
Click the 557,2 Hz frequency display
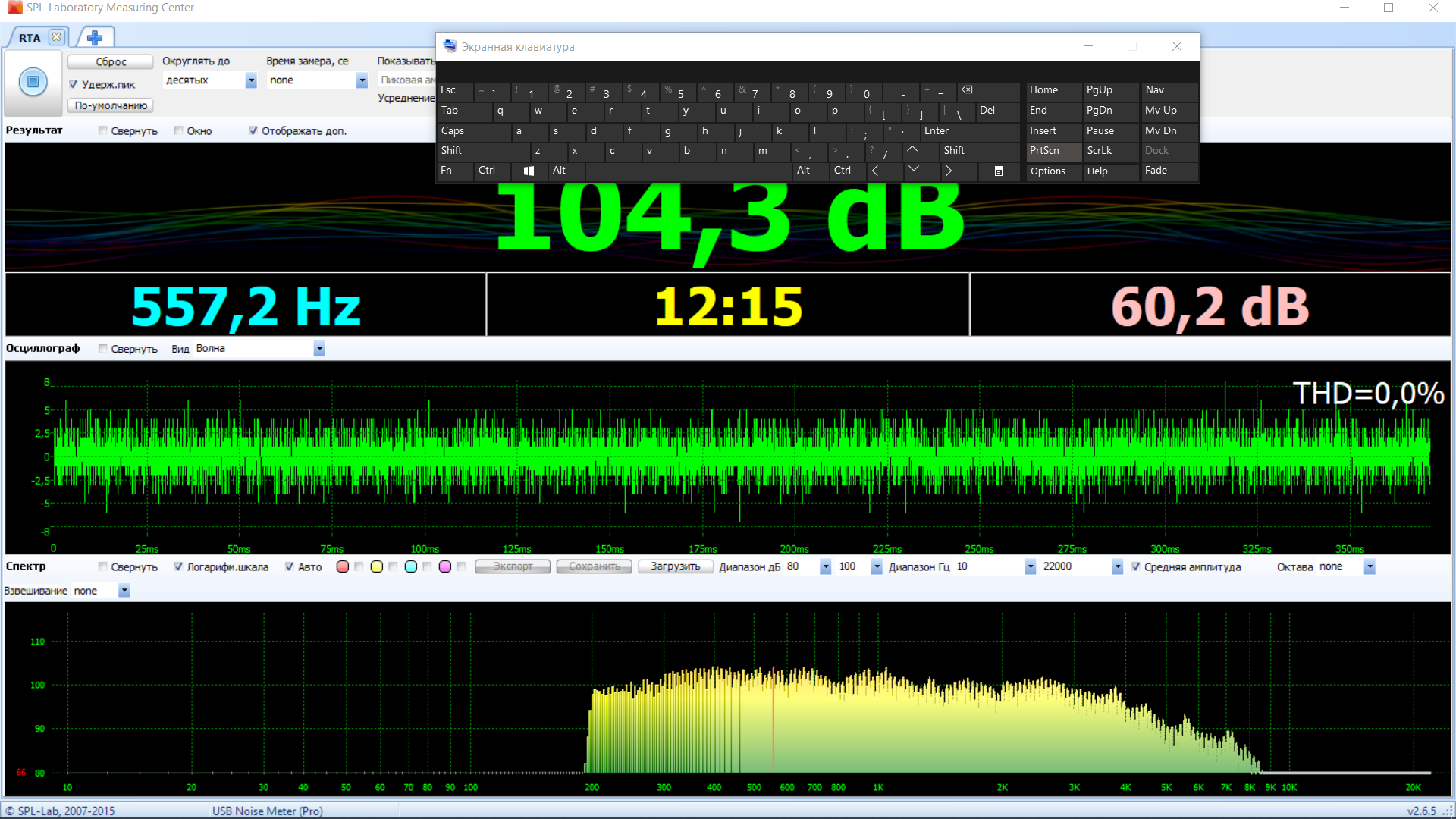[246, 306]
